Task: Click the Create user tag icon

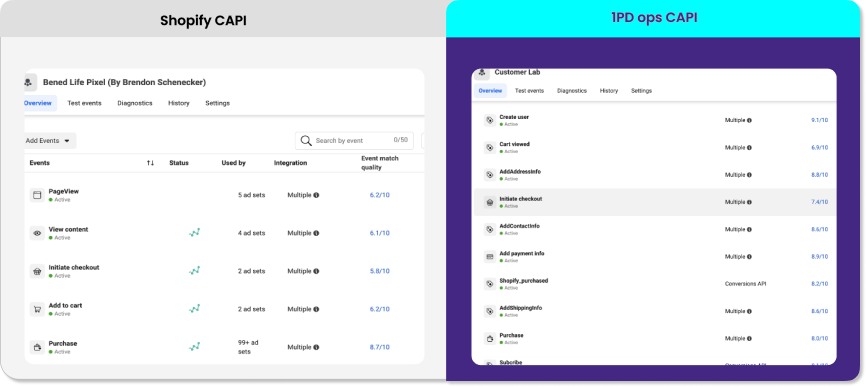Action: click(x=489, y=120)
